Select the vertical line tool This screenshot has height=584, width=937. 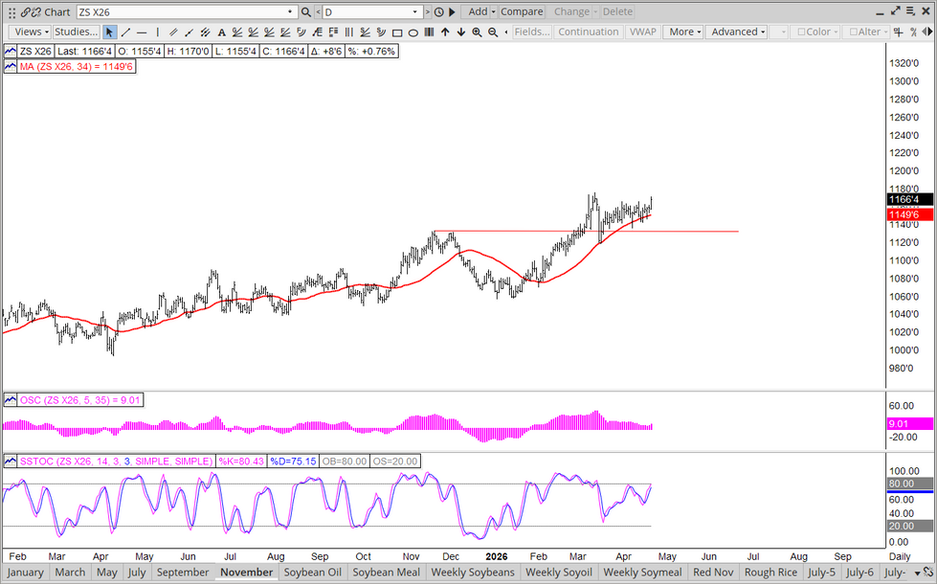158,32
